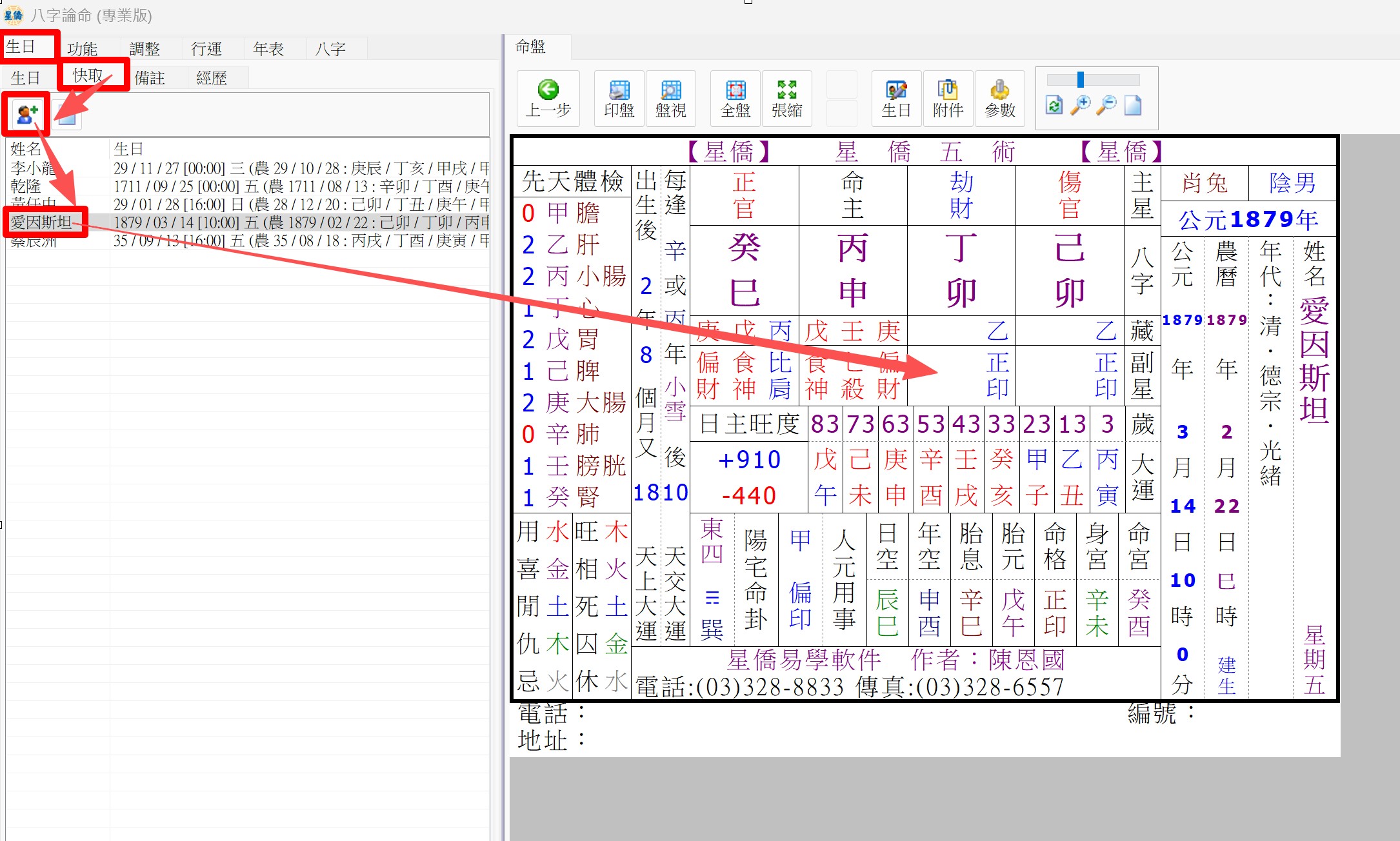Screen dimensions: 1400x841
Task: Open the 經歷 sub-tab
Action: (212, 78)
